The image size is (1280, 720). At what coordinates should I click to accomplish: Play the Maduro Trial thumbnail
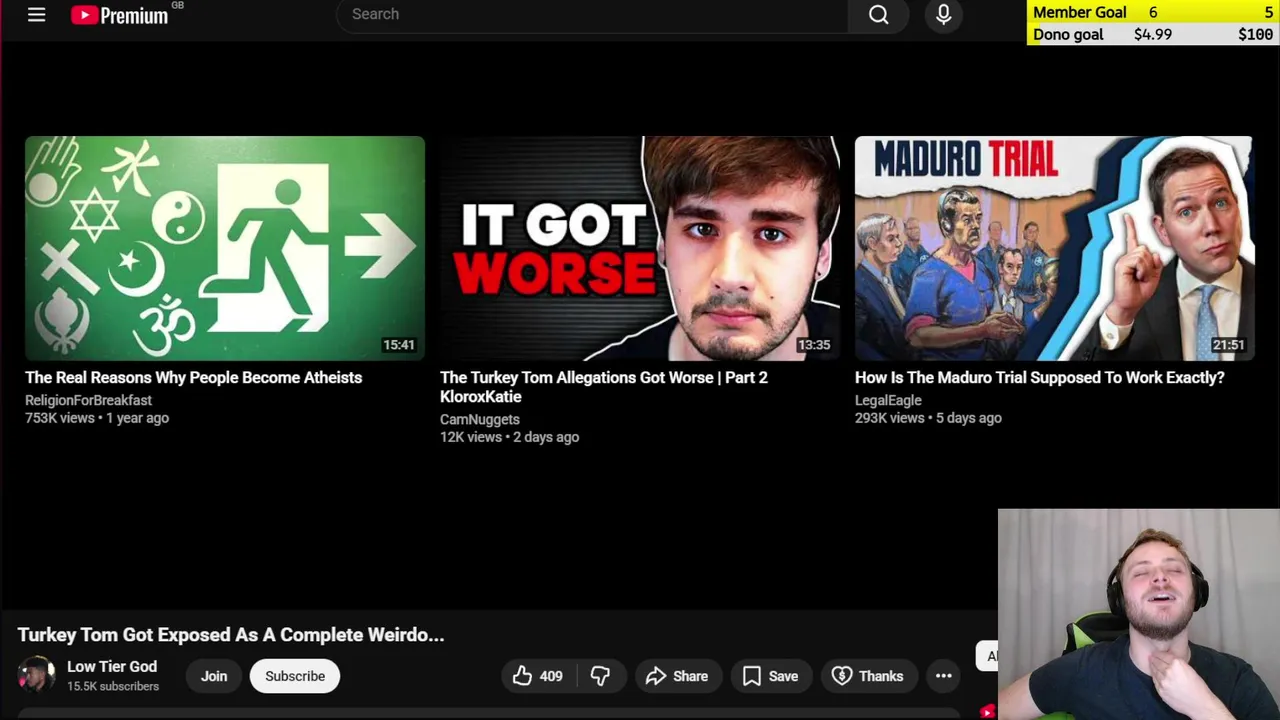coord(1054,248)
